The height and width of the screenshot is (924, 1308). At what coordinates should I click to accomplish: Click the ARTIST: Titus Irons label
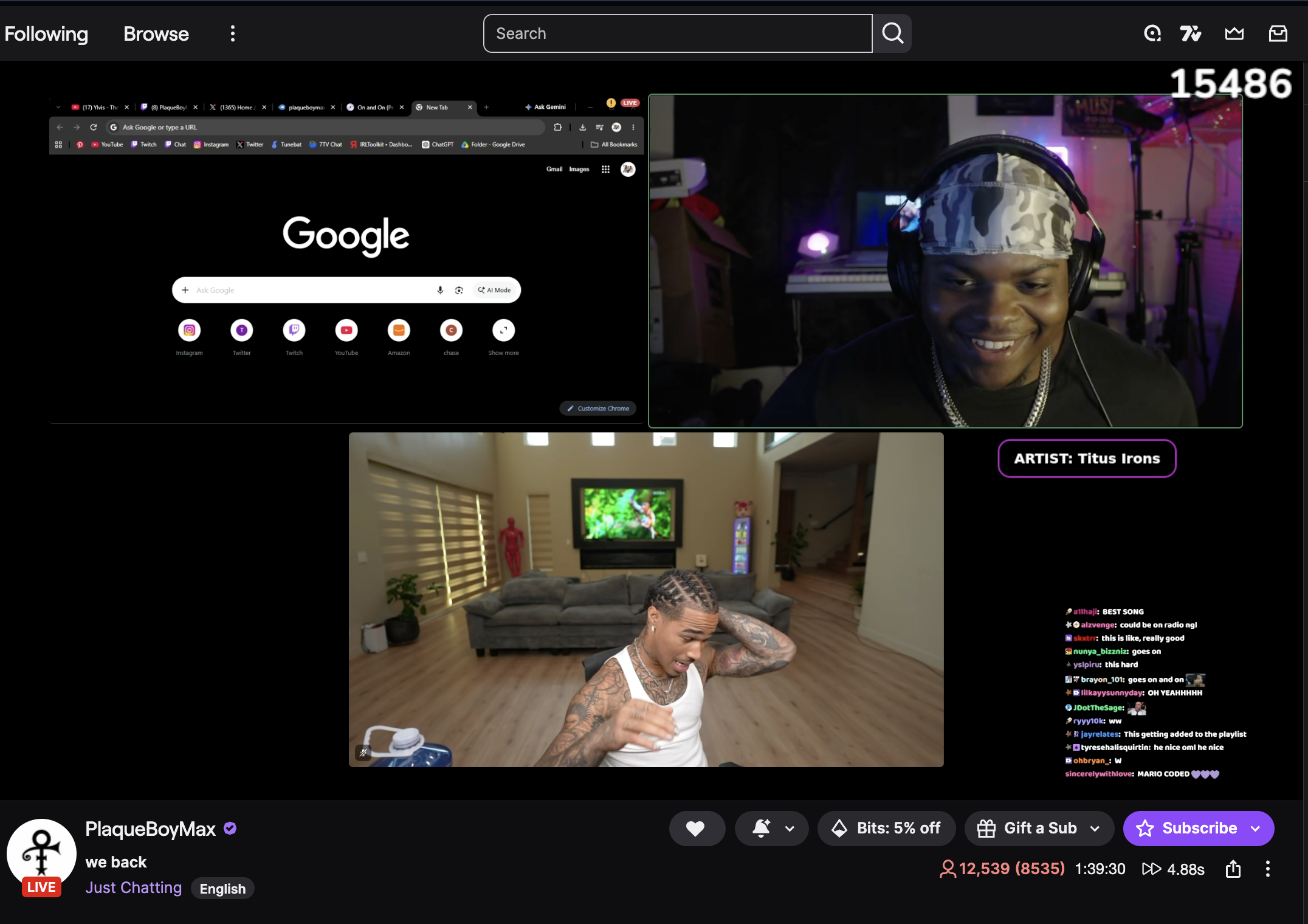(1087, 458)
